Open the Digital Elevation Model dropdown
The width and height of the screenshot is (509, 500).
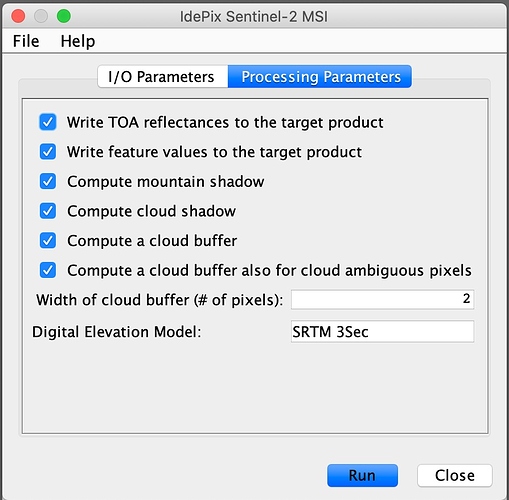click(382, 332)
